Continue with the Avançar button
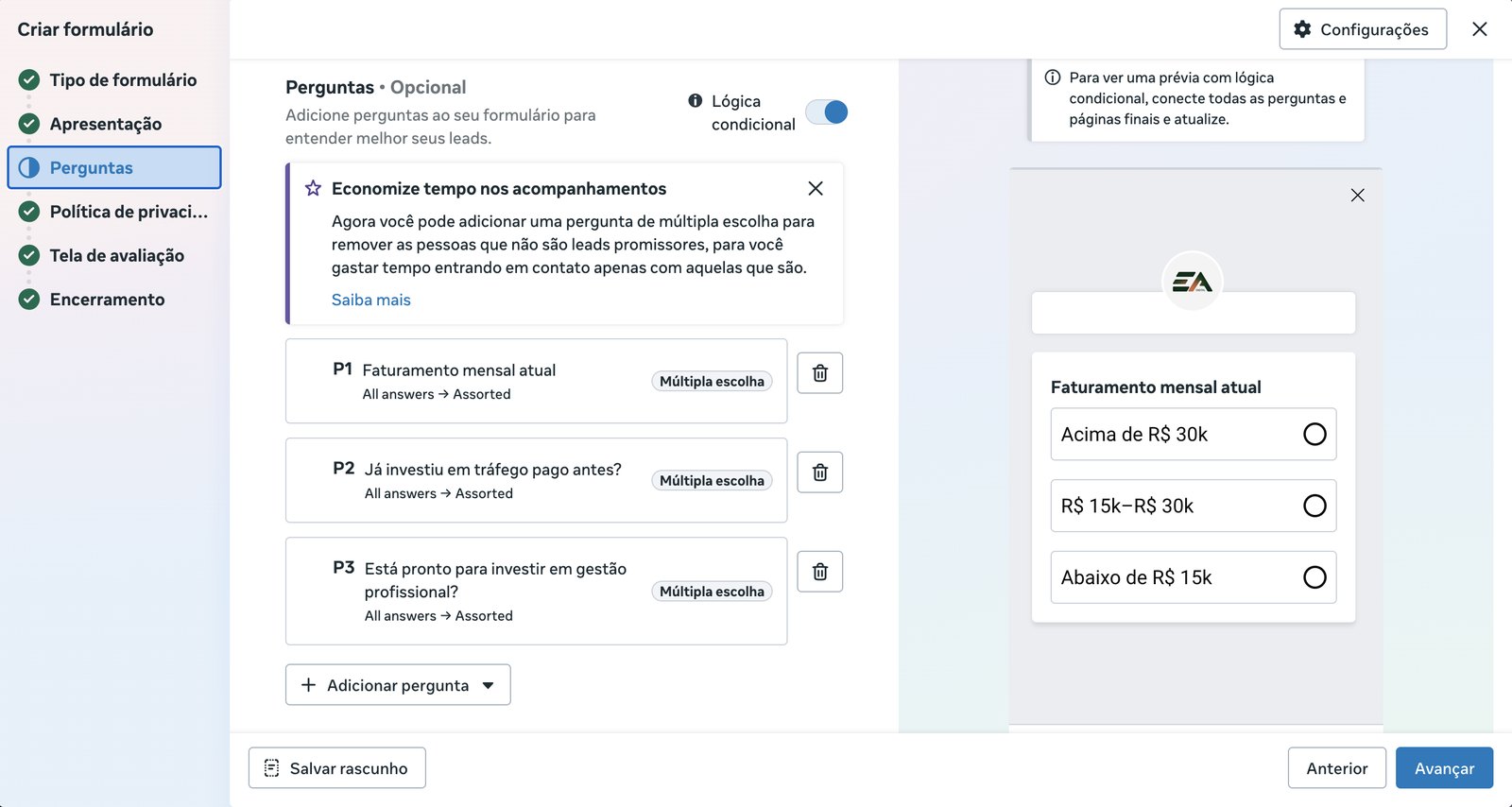Image resolution: width=1512 pixels, height=807 pixels. pos(1444,768)
